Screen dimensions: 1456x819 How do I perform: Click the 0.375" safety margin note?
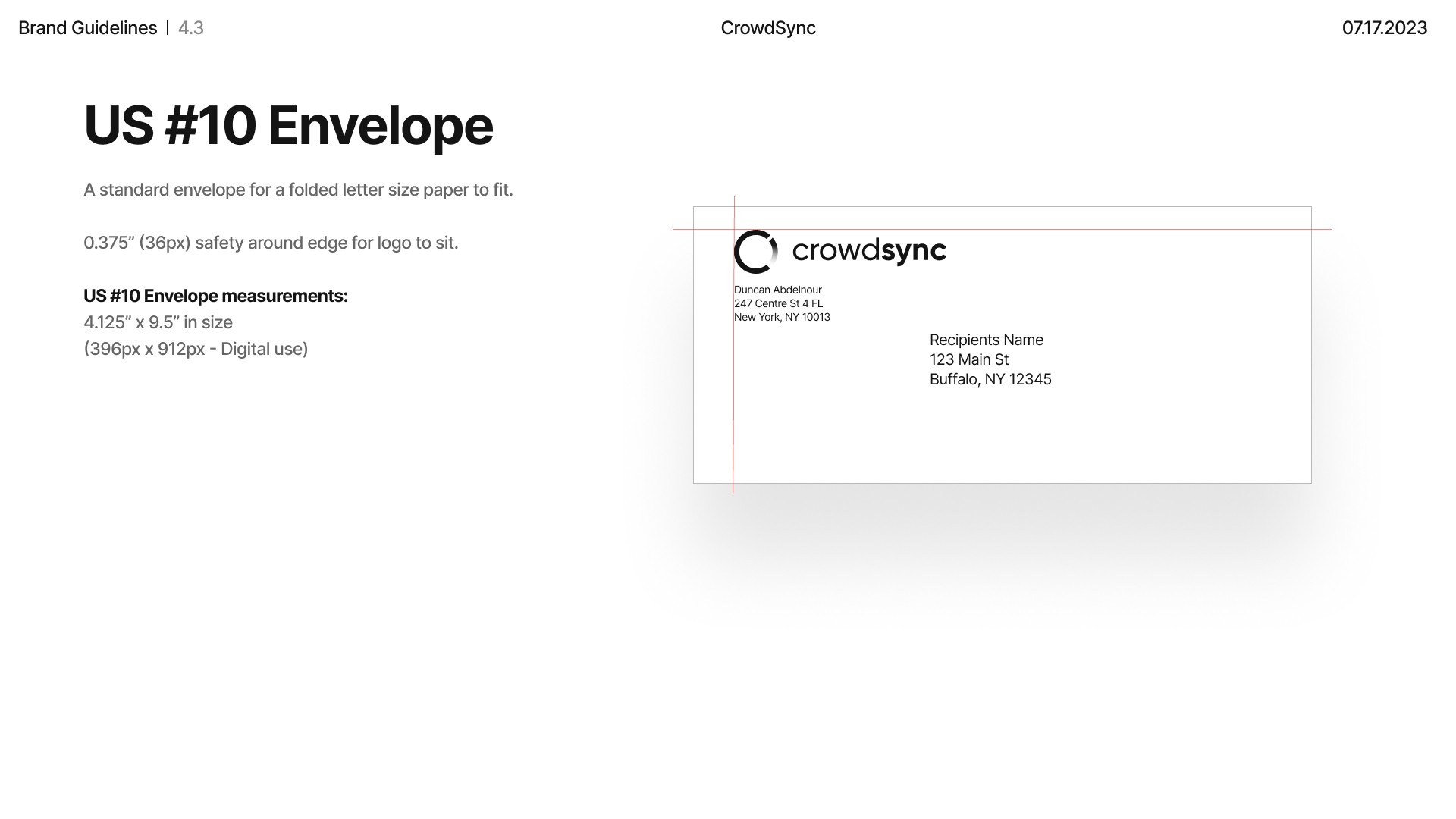pos(271,243)
